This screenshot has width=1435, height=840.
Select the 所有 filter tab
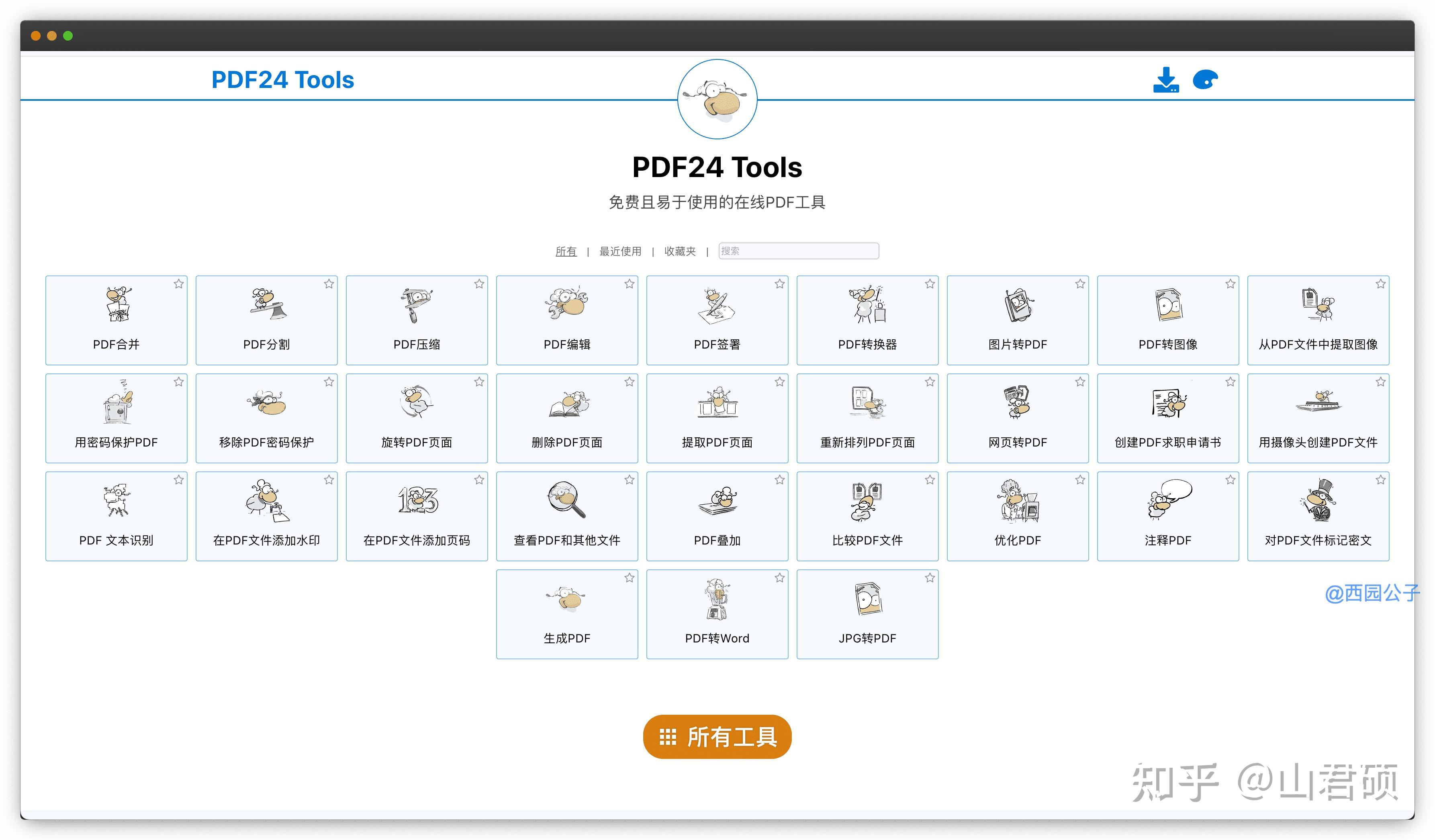(566, 251)
